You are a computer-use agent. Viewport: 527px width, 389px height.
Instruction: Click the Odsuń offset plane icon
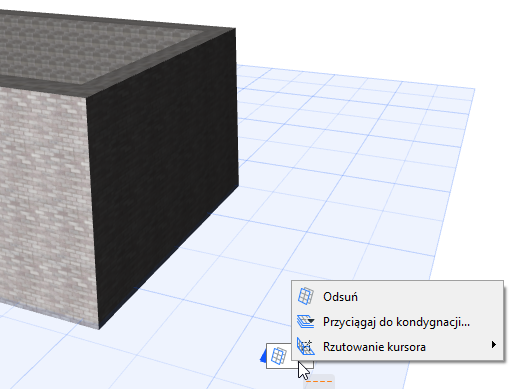306,297
